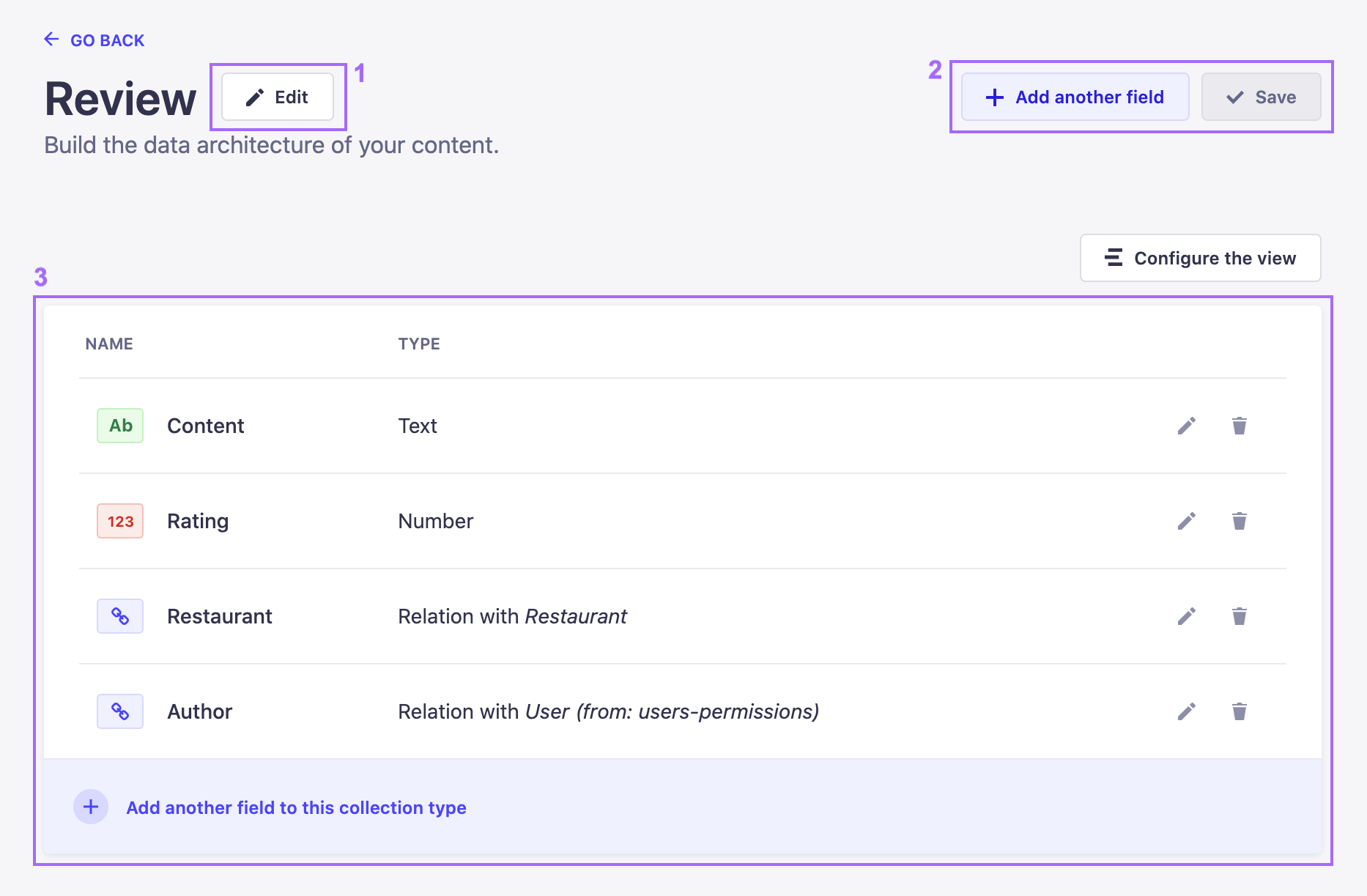Click the Edit button next to Review

coord(278,96)
